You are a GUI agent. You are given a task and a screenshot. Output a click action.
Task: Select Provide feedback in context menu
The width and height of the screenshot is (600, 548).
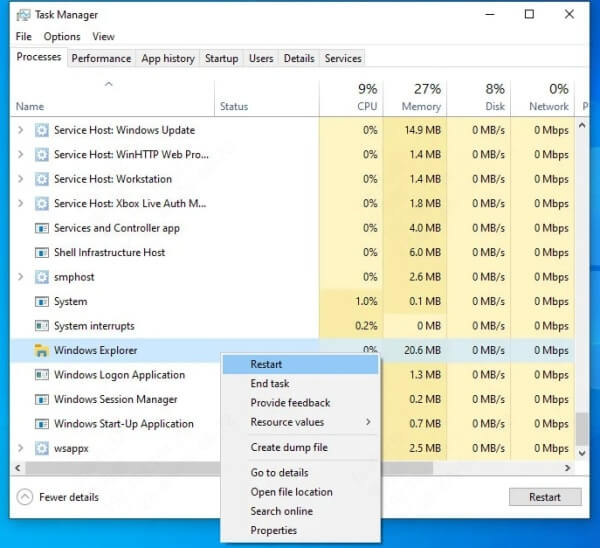pyautogui.click(x=301, y=403)
